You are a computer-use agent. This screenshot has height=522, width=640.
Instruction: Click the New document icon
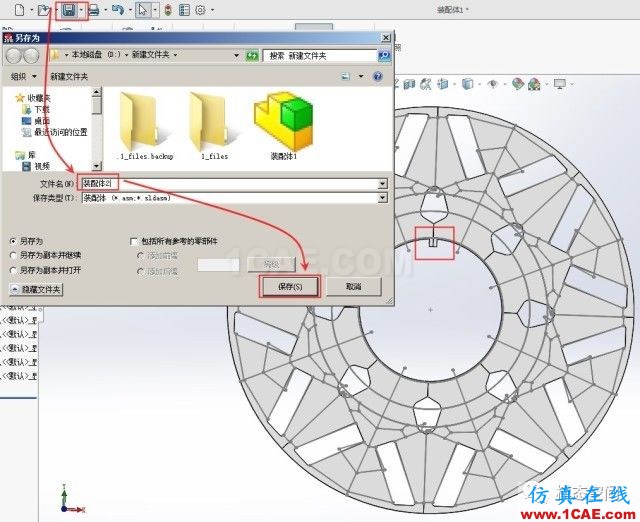coord(20,10)
